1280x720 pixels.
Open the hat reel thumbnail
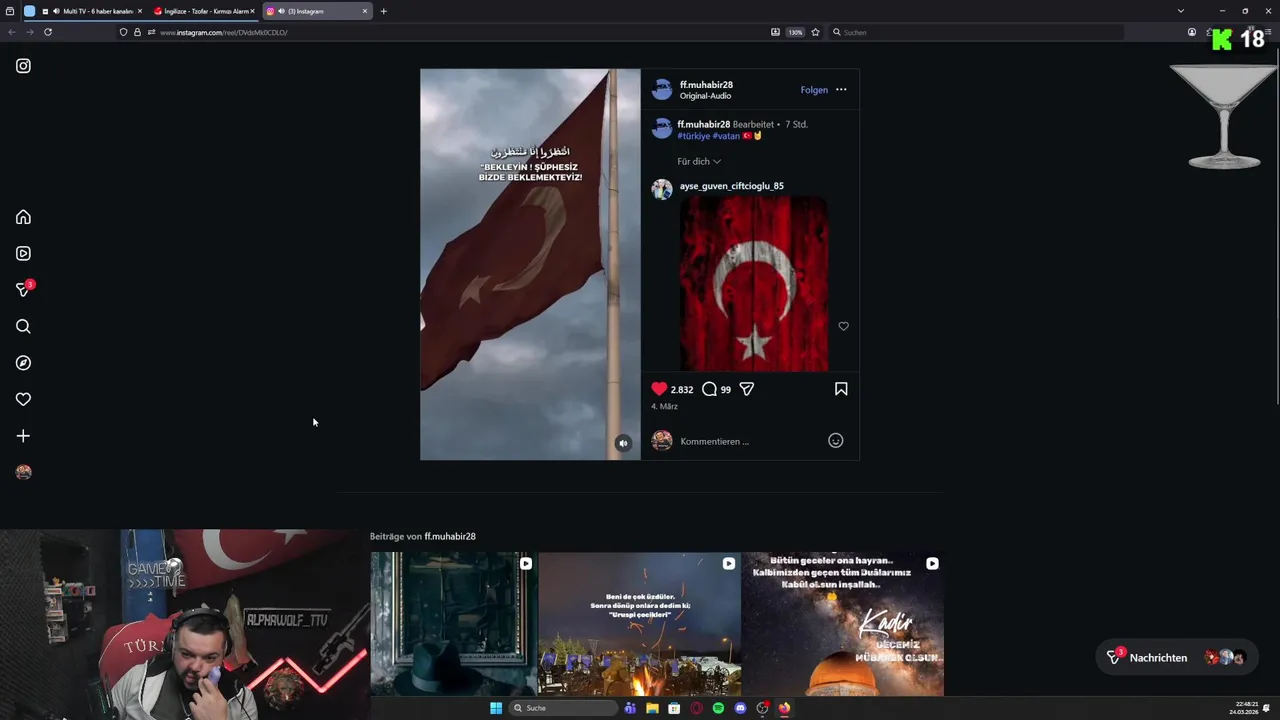click(454, 624)
